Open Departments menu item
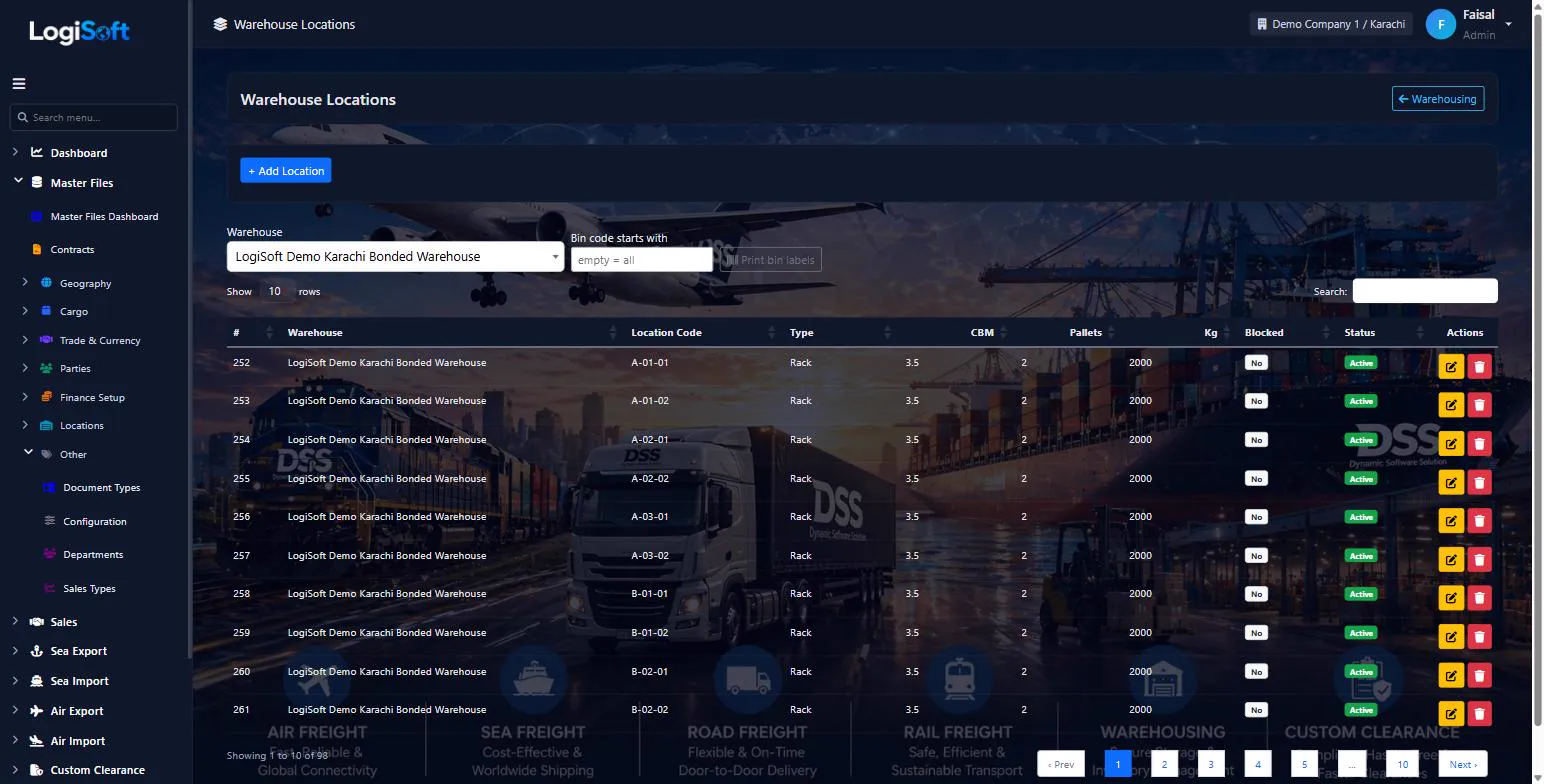1544x784 pixels. pyautogui.click(x=93, y=555)
